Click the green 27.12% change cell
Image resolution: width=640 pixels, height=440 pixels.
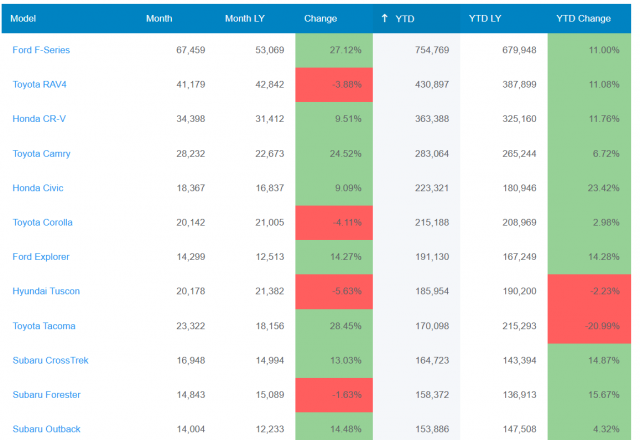(x=334, y=50)
